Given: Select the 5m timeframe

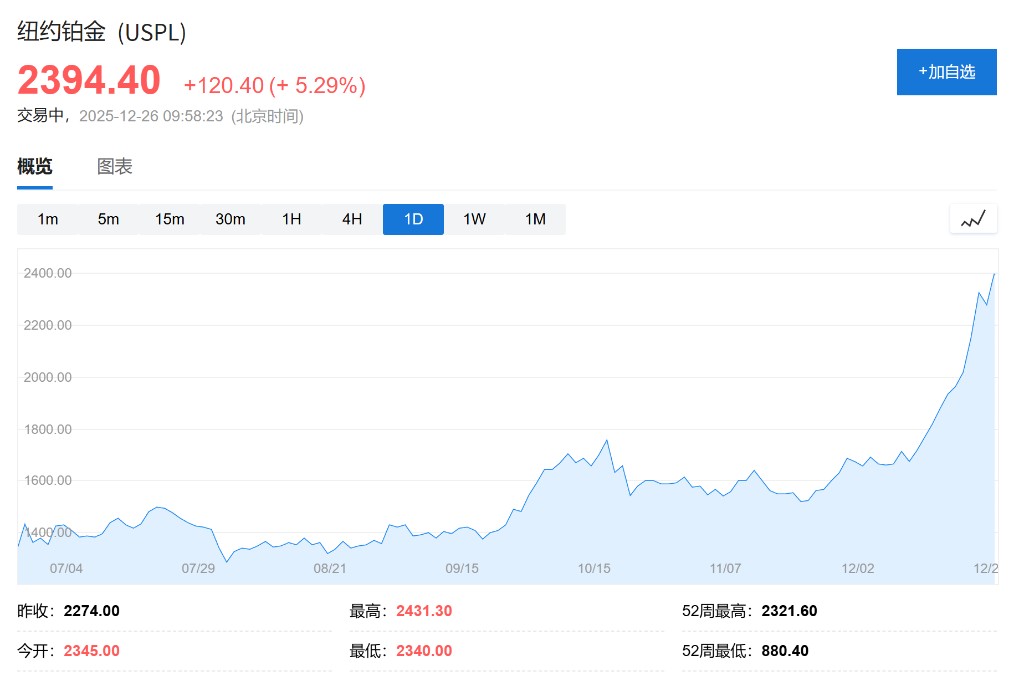Looking at the screenshot, I should 108,219.
